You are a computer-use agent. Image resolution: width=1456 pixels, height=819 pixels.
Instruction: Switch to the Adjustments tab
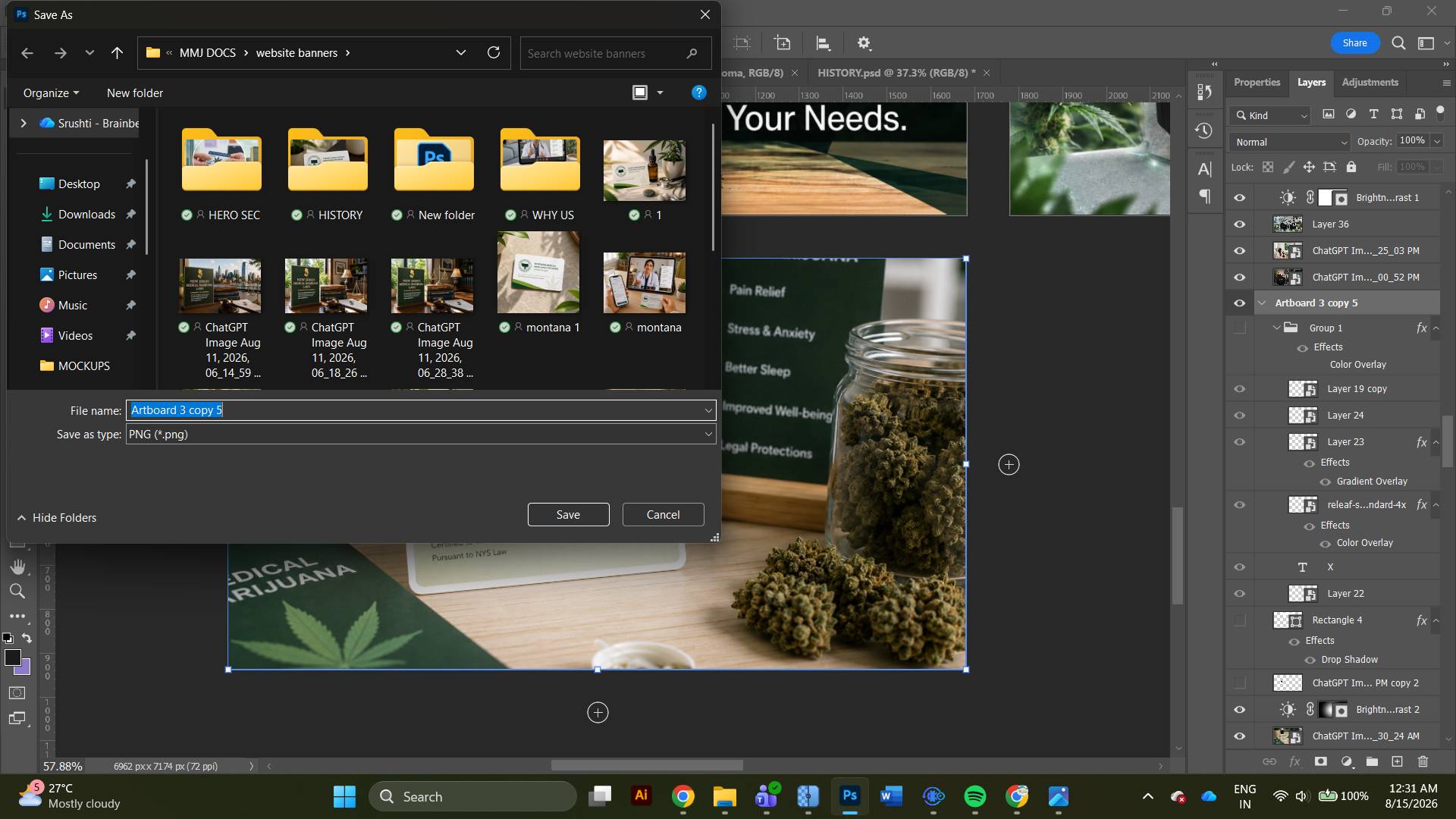point(1370,82)
